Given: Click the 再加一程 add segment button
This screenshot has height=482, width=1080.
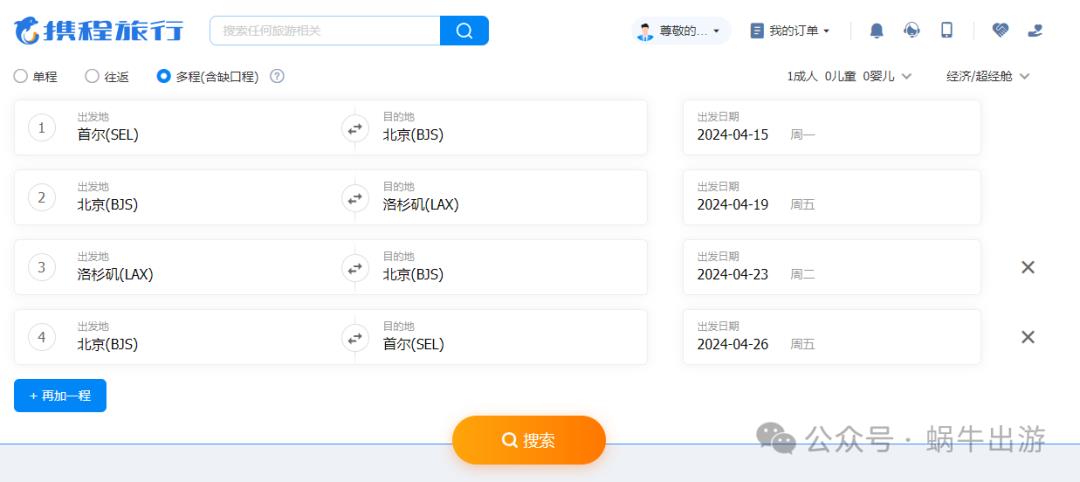Looking at the screenshot, I should pos(60,396).
